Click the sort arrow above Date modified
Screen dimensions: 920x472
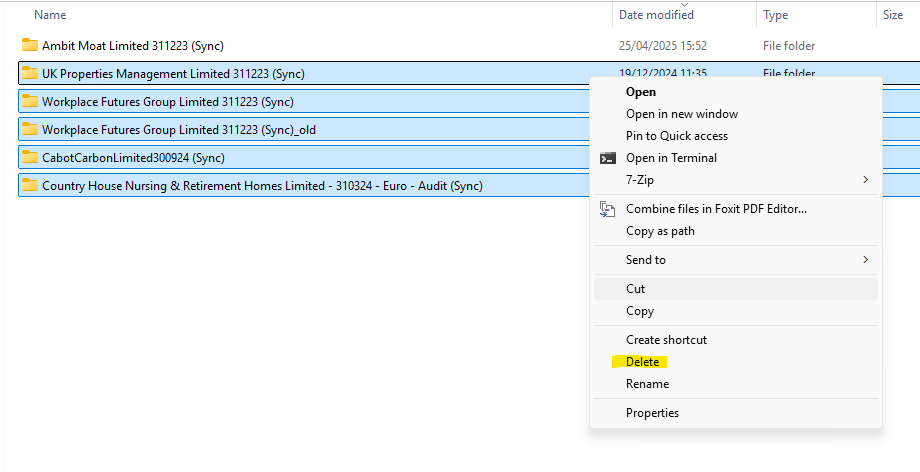click(x=684, y=5)
